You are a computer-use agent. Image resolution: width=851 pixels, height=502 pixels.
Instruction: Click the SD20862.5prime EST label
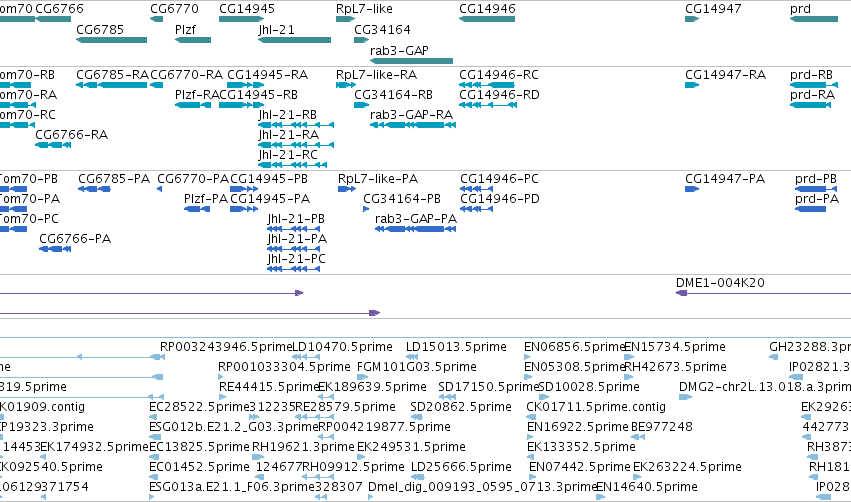point(461,407)
